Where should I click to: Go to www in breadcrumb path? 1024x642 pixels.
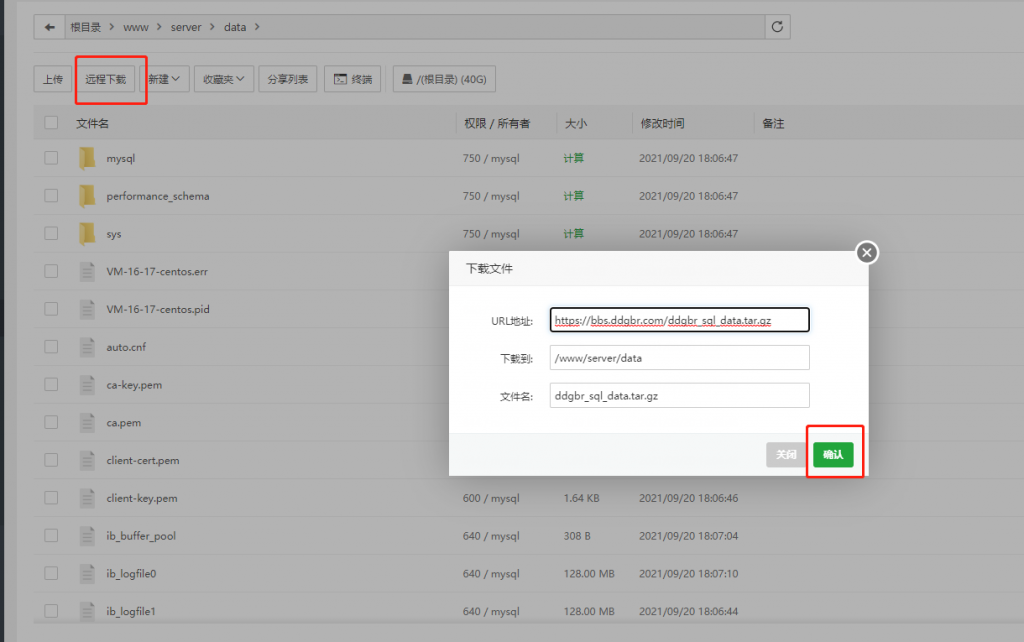coord(136,27)
